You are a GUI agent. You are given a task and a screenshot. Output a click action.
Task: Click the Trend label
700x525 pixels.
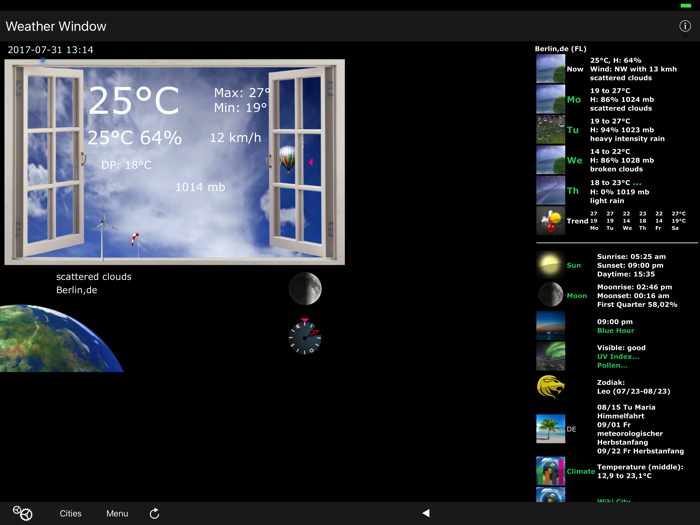coord(577,221)
